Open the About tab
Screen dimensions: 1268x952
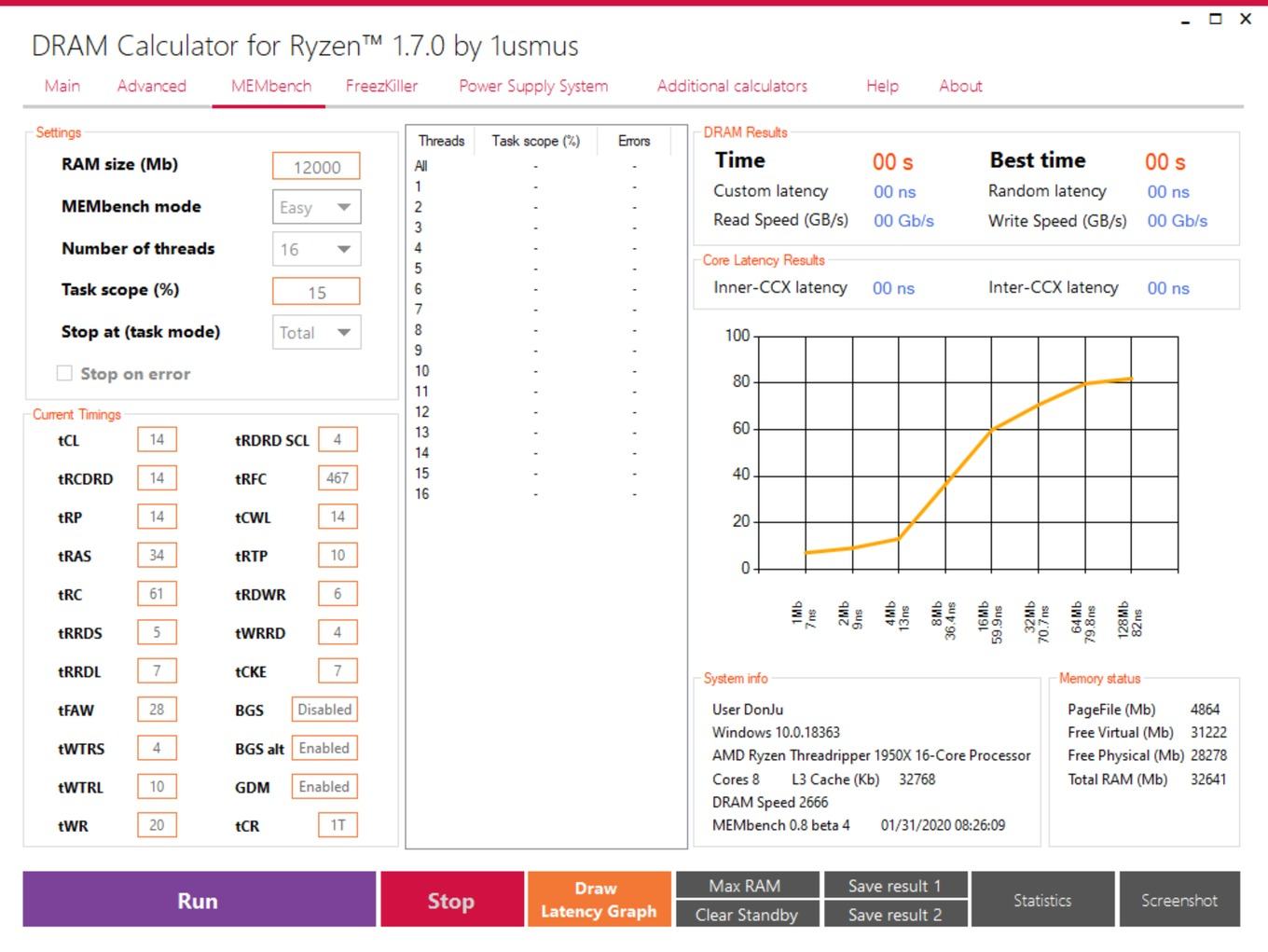click(960, 86)
